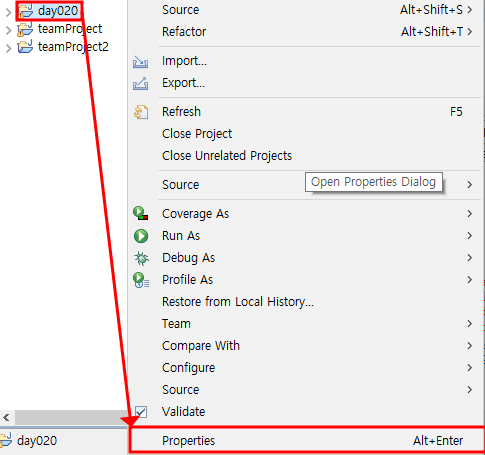Click the Refresh icon
This screenshot has width=485, height=455.
(141, 112)
